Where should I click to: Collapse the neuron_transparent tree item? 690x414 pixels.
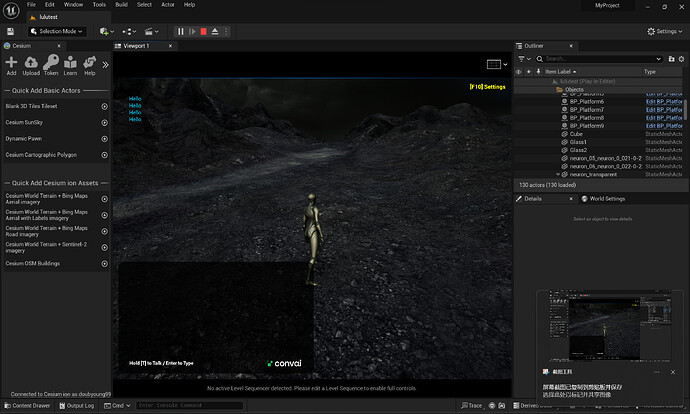tap(558, 175)
